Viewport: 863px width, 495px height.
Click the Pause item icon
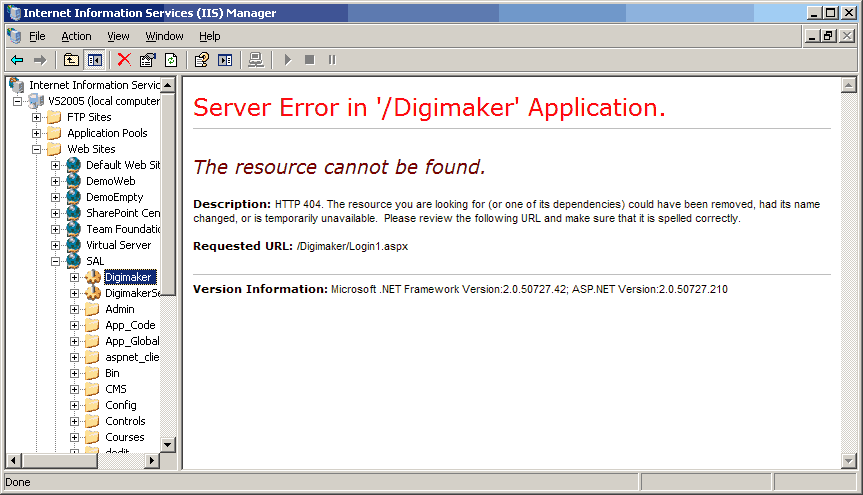[x=332, y=59]
